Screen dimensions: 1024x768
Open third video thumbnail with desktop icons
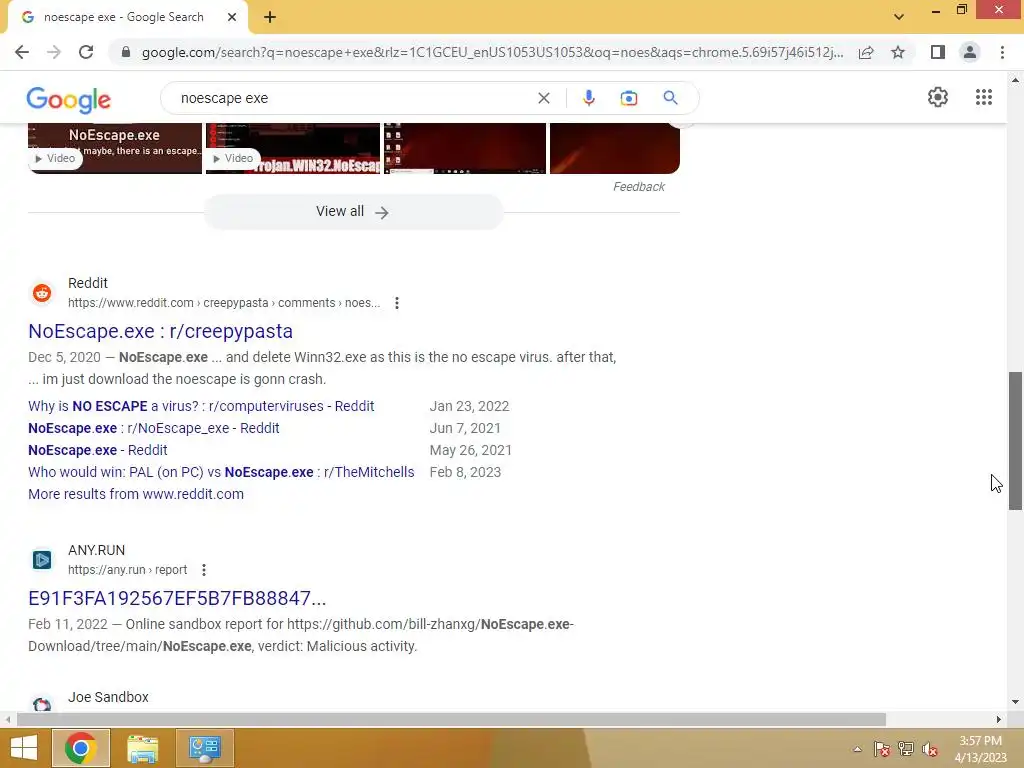[x=465, y=148]
